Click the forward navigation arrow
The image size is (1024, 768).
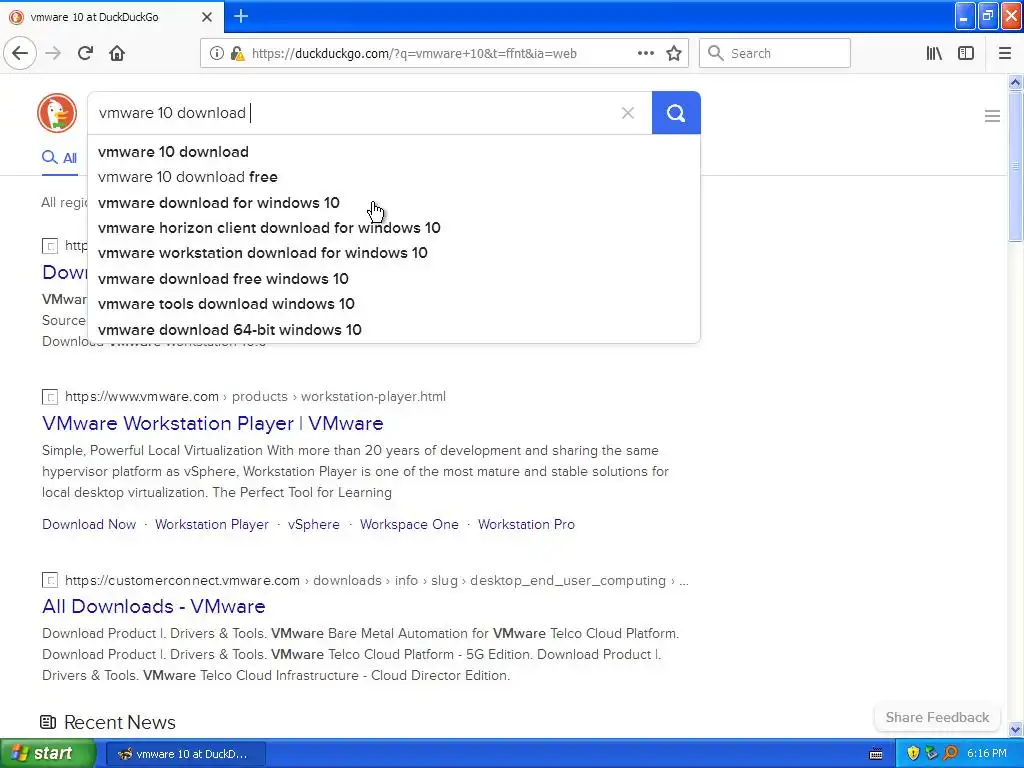(x=53, y=53)
